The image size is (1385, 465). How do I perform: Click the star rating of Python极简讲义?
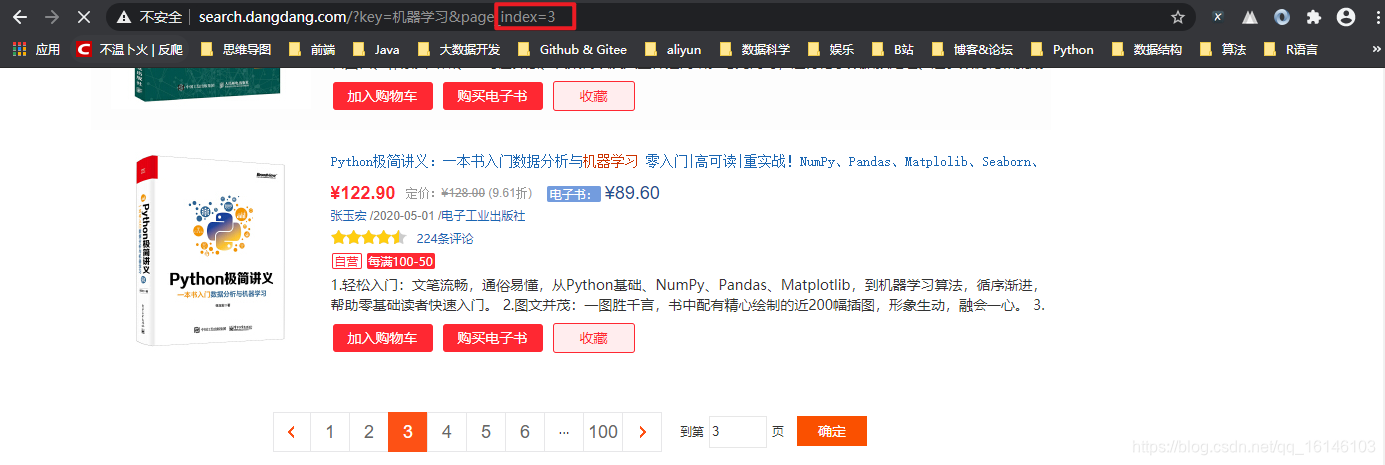coord(368,238)
